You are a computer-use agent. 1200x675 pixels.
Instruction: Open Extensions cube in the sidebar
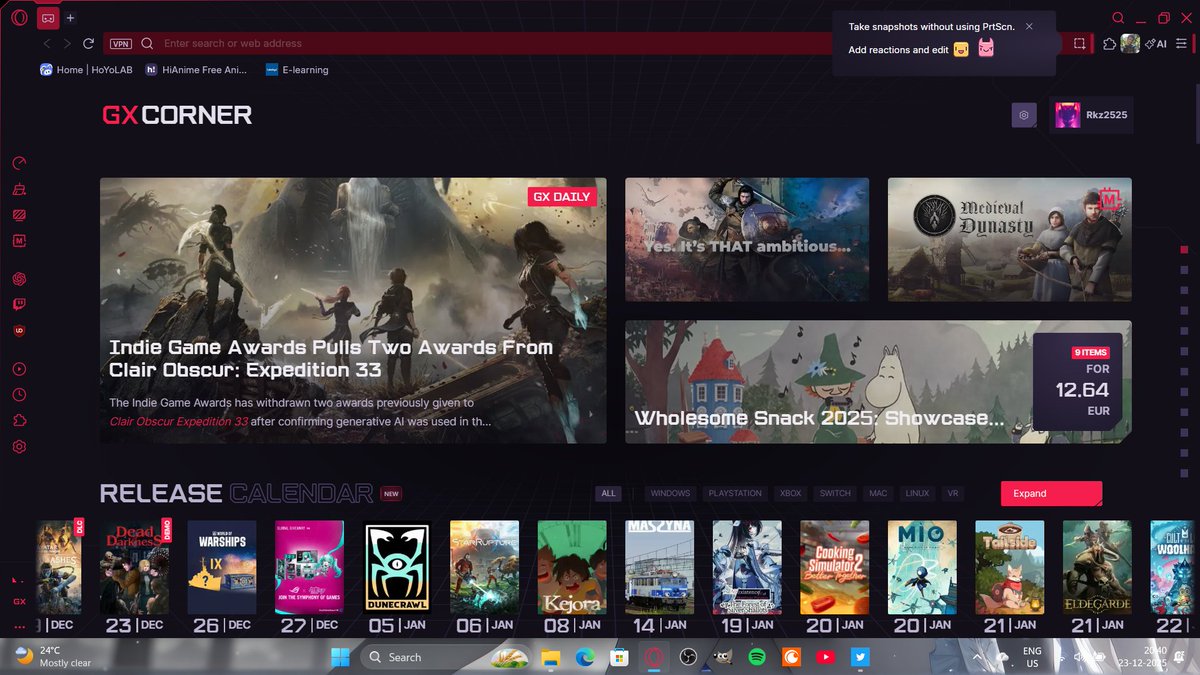point(19,421)
